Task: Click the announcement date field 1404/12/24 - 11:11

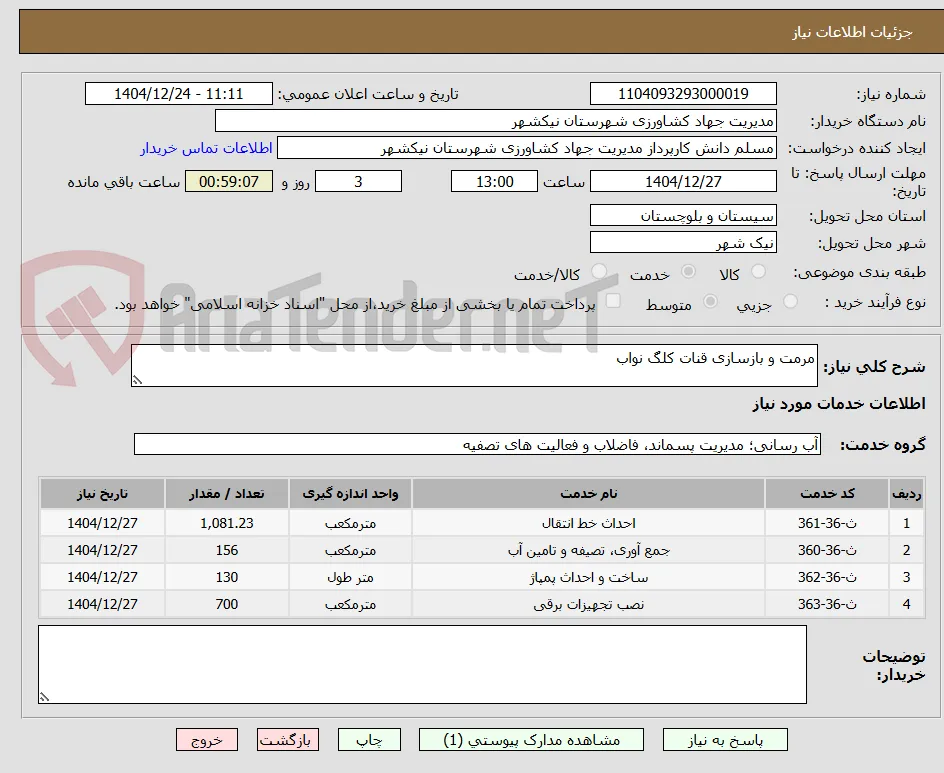Action: coord(179,94)
